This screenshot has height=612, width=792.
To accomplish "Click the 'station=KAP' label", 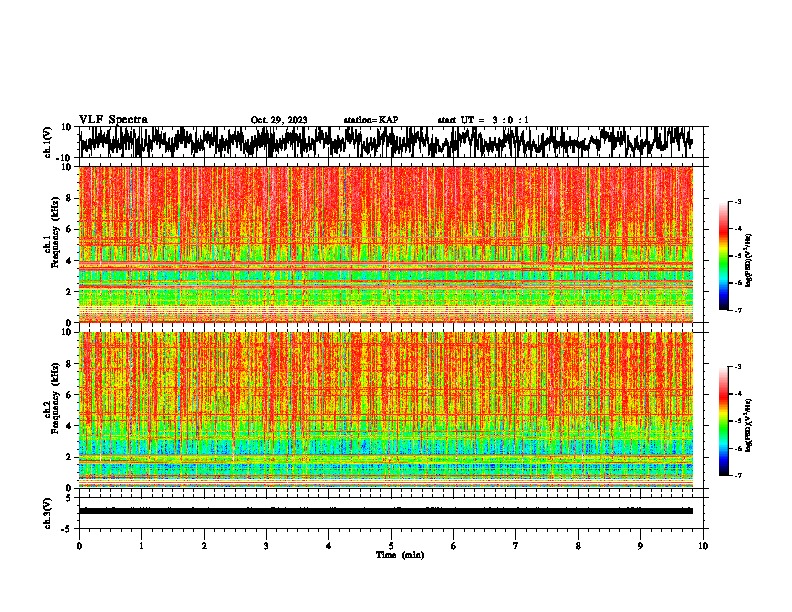I will [371, 120].
